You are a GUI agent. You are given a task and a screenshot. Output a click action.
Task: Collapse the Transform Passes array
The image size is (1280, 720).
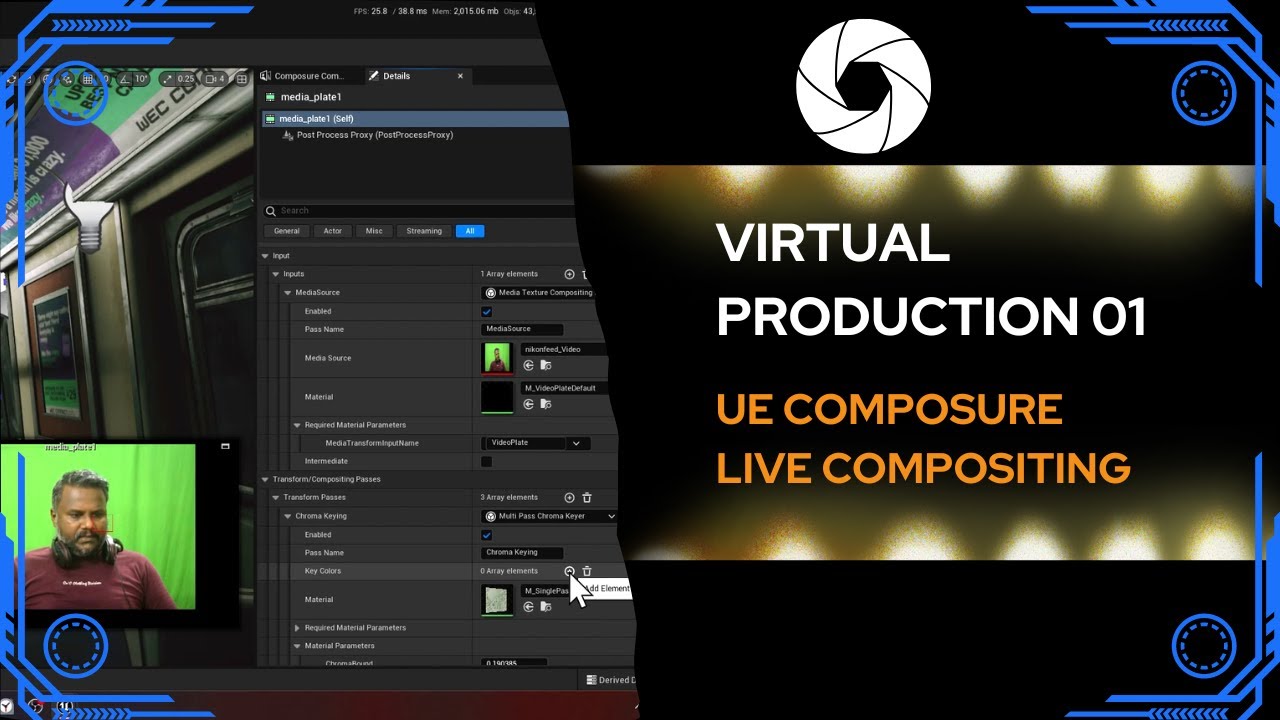[x=277, y=497]
